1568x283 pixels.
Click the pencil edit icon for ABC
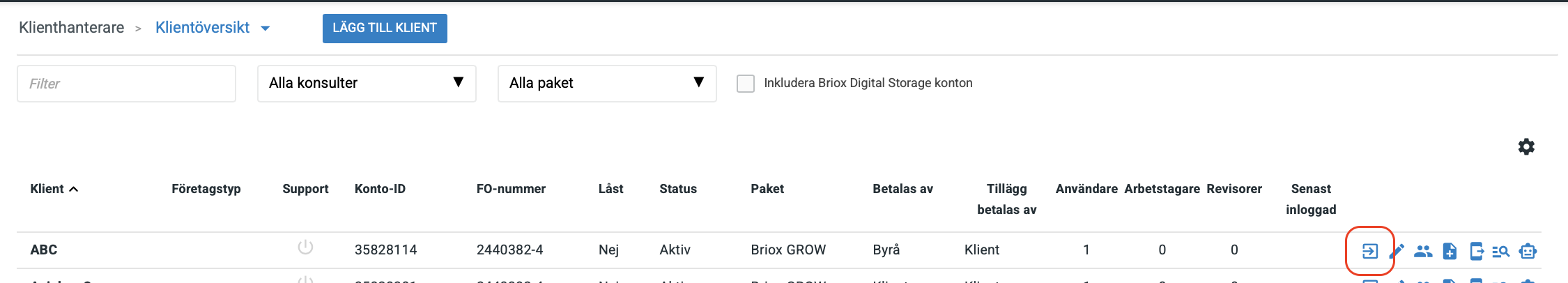click(x=1397, y=251)
